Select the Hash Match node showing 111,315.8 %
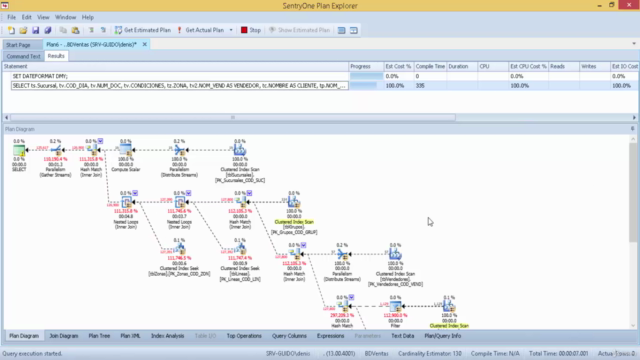The height and width of the screenshot is (360, 640). pyautogui.click(x=91, y=150)
